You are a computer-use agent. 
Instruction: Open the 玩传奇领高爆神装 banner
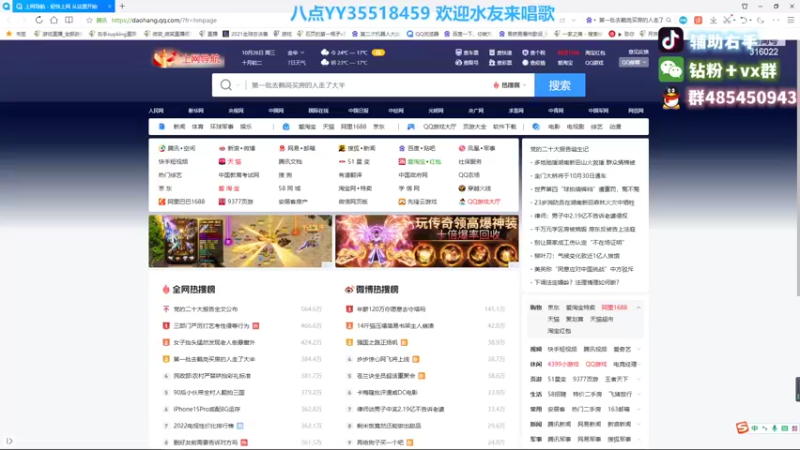(427, 241)
